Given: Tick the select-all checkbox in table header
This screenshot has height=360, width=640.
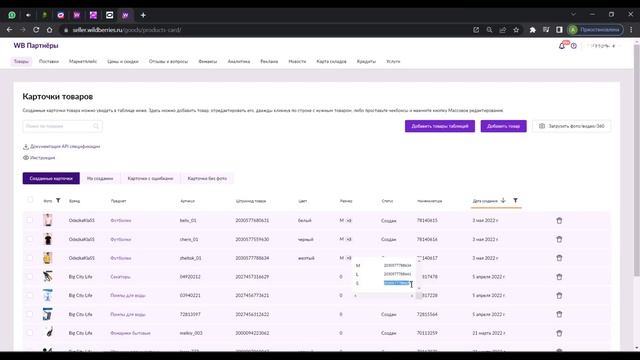Looking at the screenshot, I should tap(30, 200).
